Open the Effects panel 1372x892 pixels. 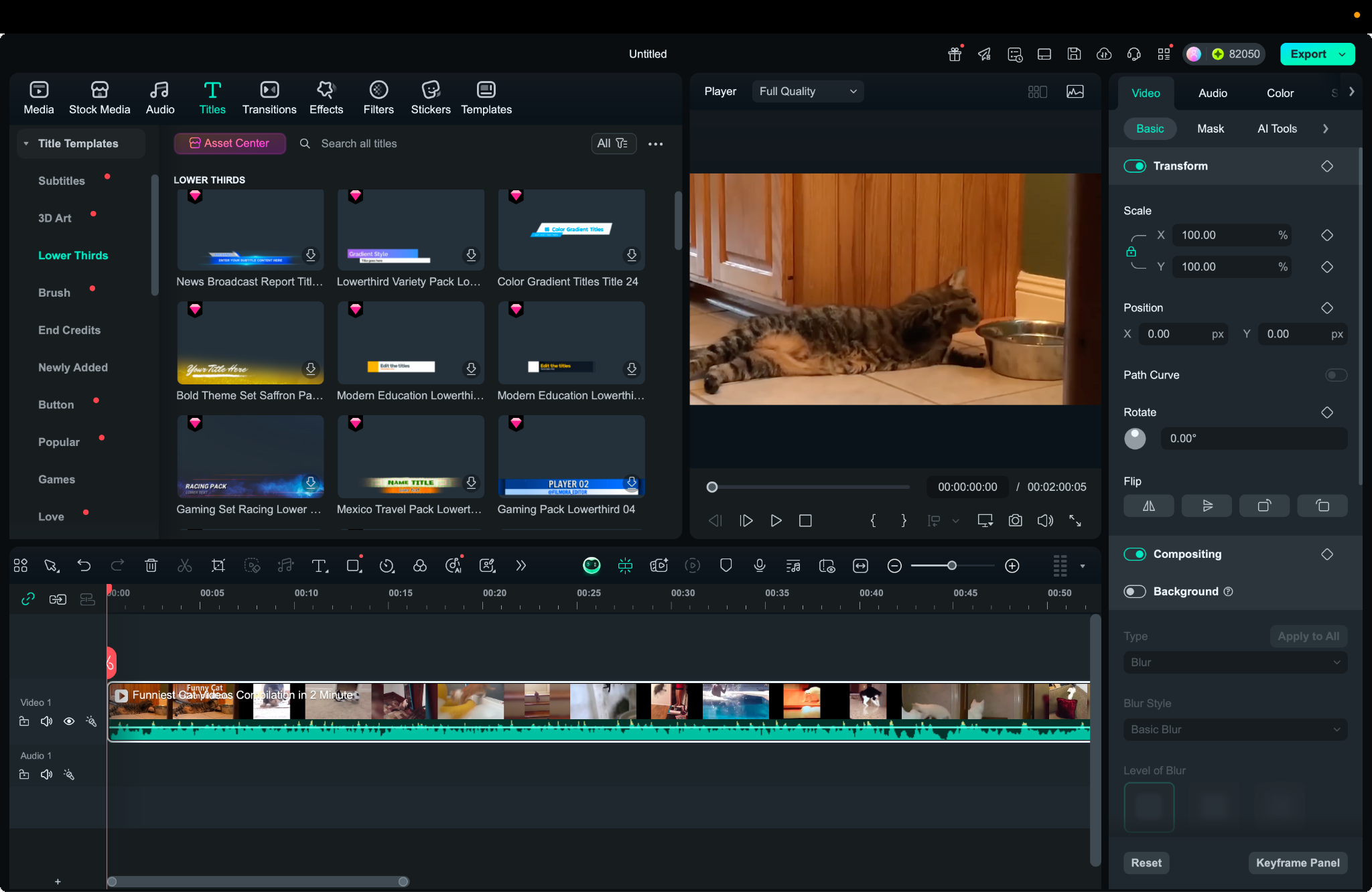click(326, 98)
